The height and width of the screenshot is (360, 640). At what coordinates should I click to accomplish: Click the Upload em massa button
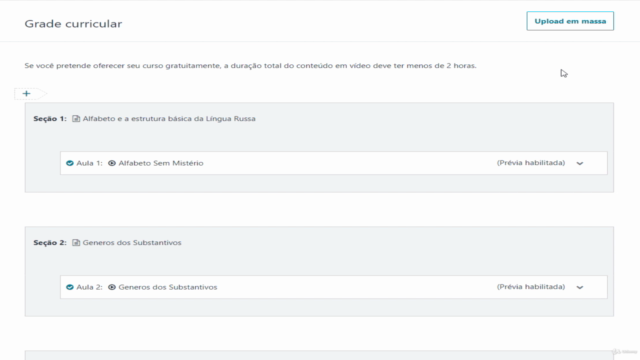(x=570, y=21)
